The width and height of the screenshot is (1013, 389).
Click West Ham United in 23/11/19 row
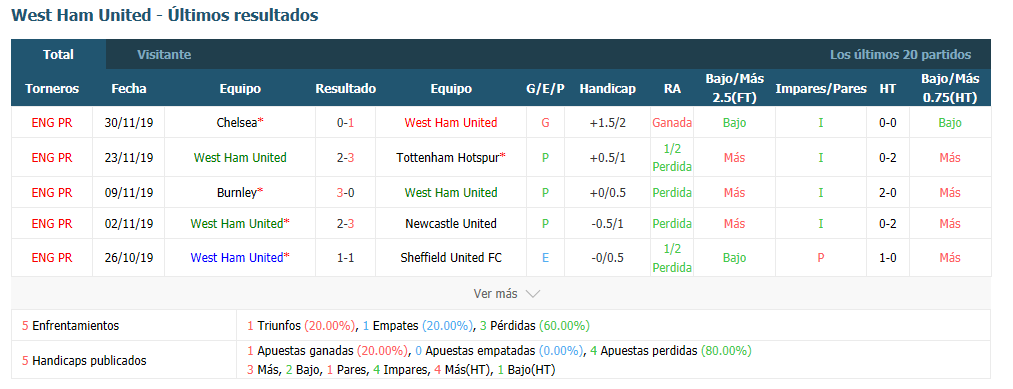240,158
